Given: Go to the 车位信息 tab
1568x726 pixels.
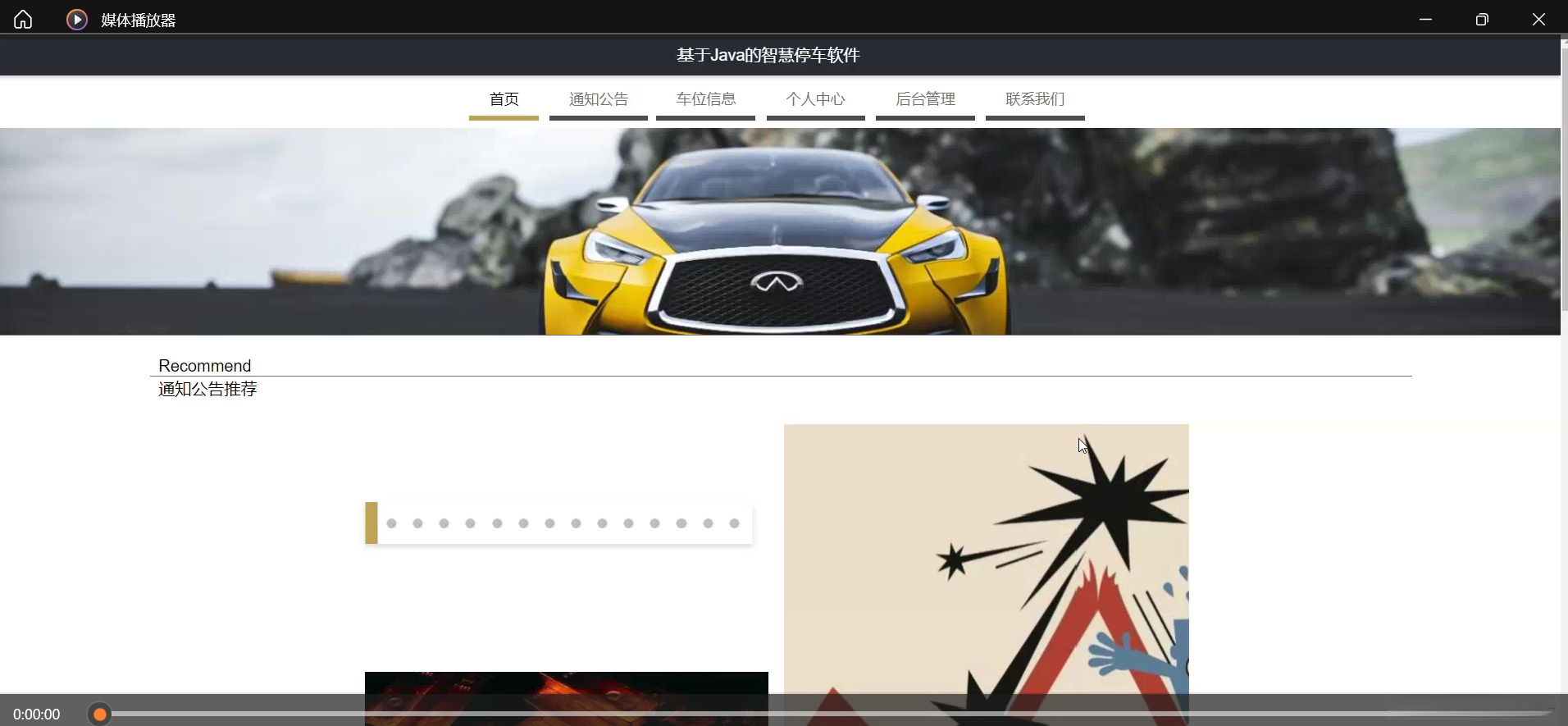Looking at the screenshot, I should (705, 100).
